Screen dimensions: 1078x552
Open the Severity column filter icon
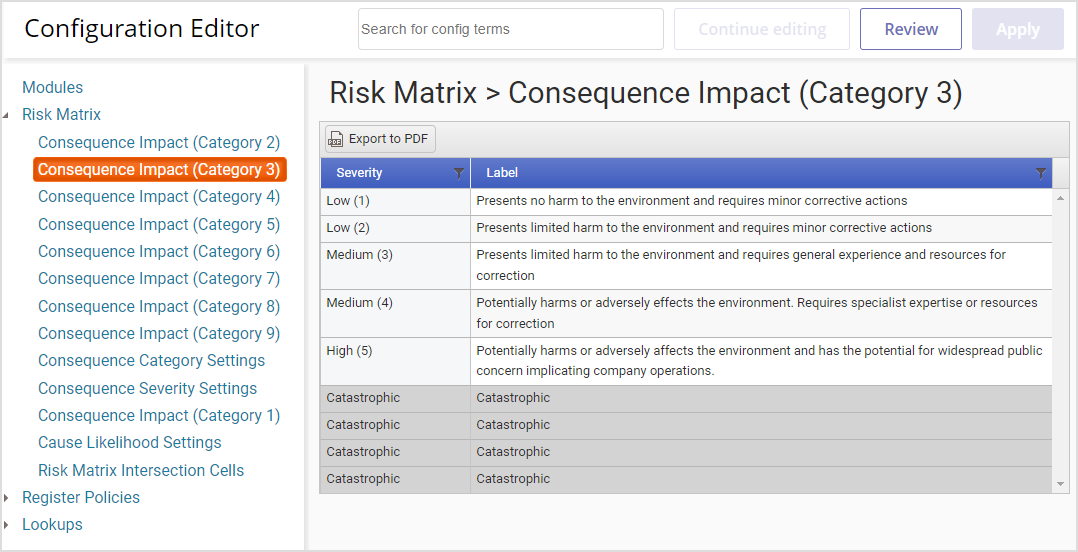459,173
